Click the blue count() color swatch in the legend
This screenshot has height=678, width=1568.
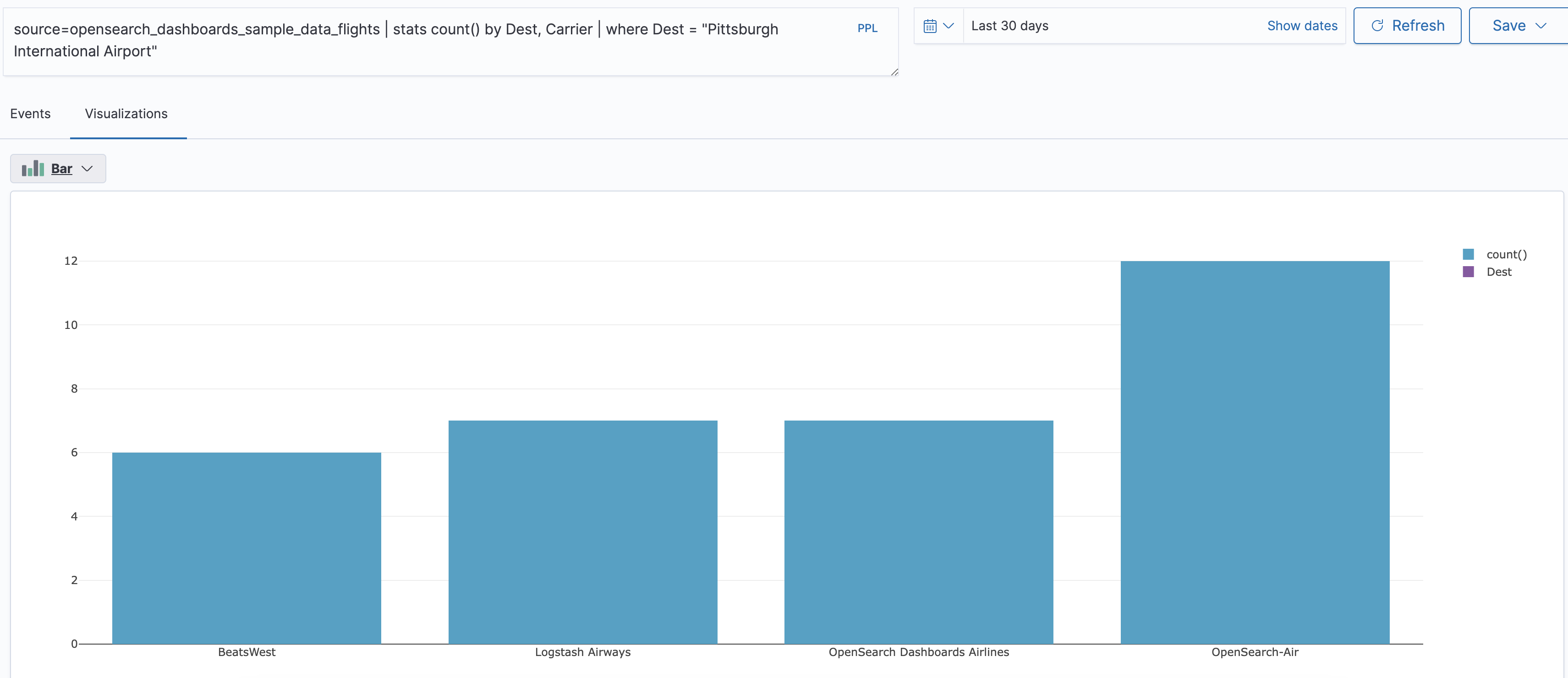click(x=1468, y=254)
